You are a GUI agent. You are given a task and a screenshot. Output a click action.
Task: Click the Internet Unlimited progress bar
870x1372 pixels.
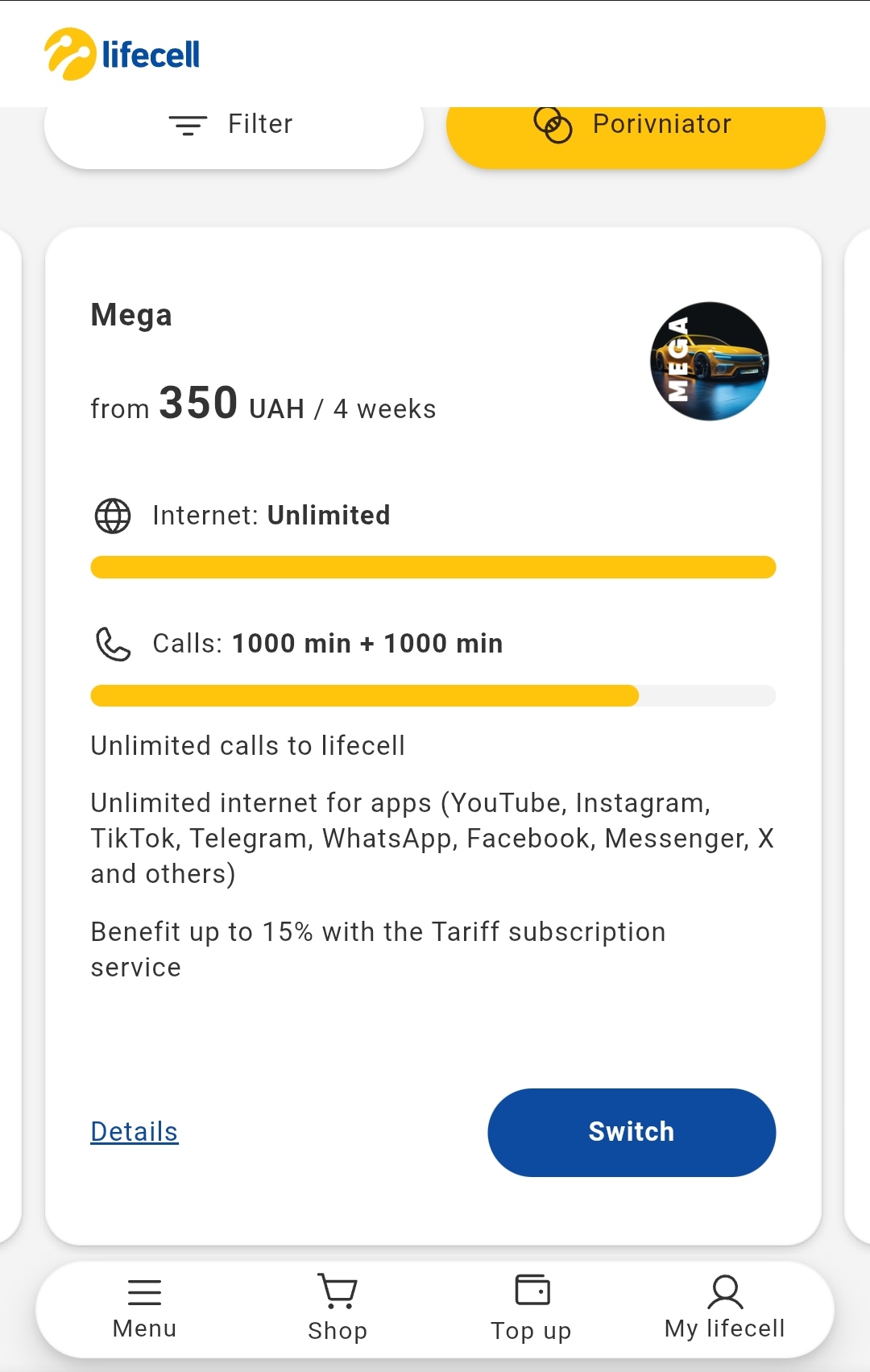(x=433, y=567)
